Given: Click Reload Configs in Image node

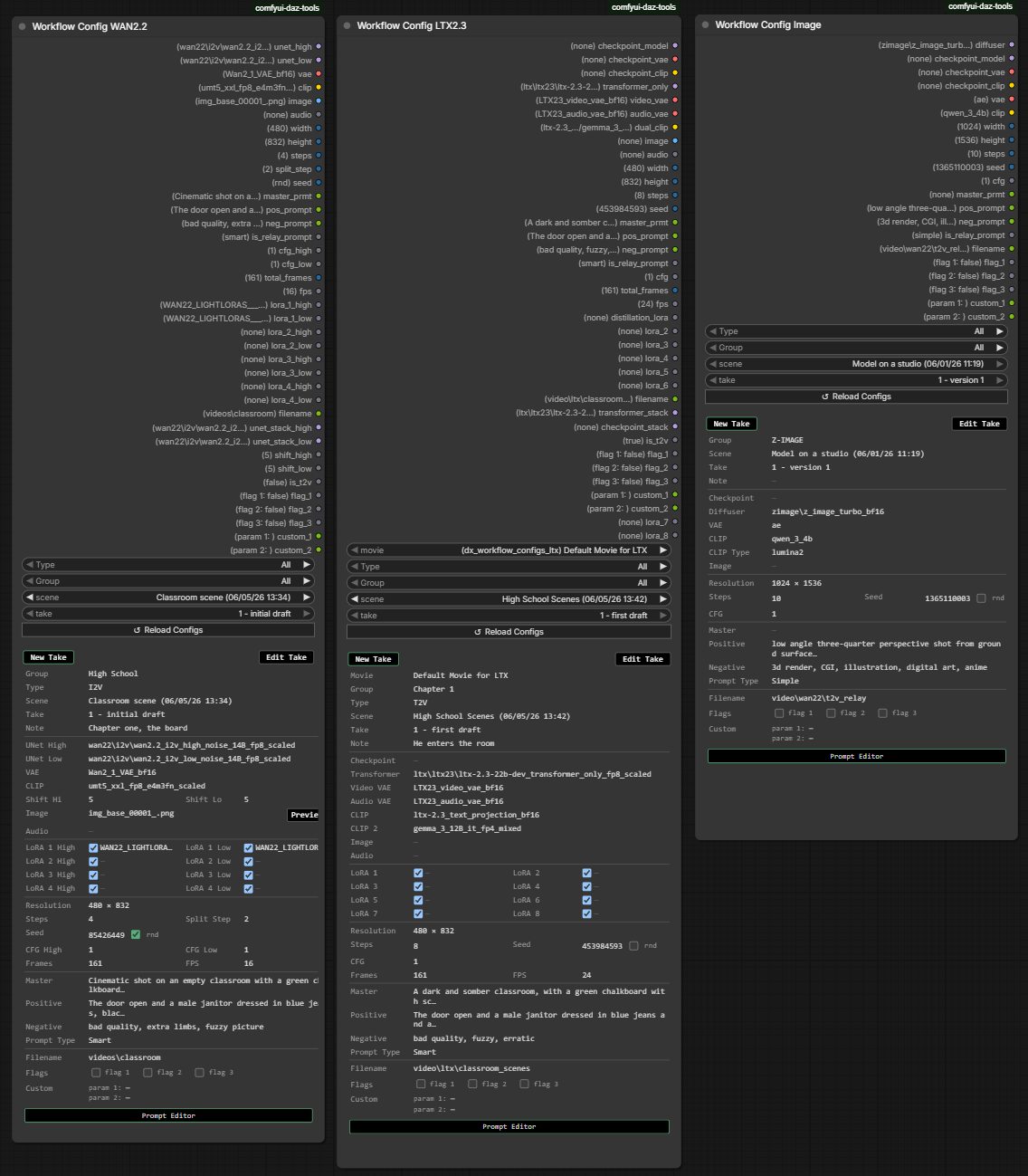Looking at the screenshot, I should pos(856,397).
